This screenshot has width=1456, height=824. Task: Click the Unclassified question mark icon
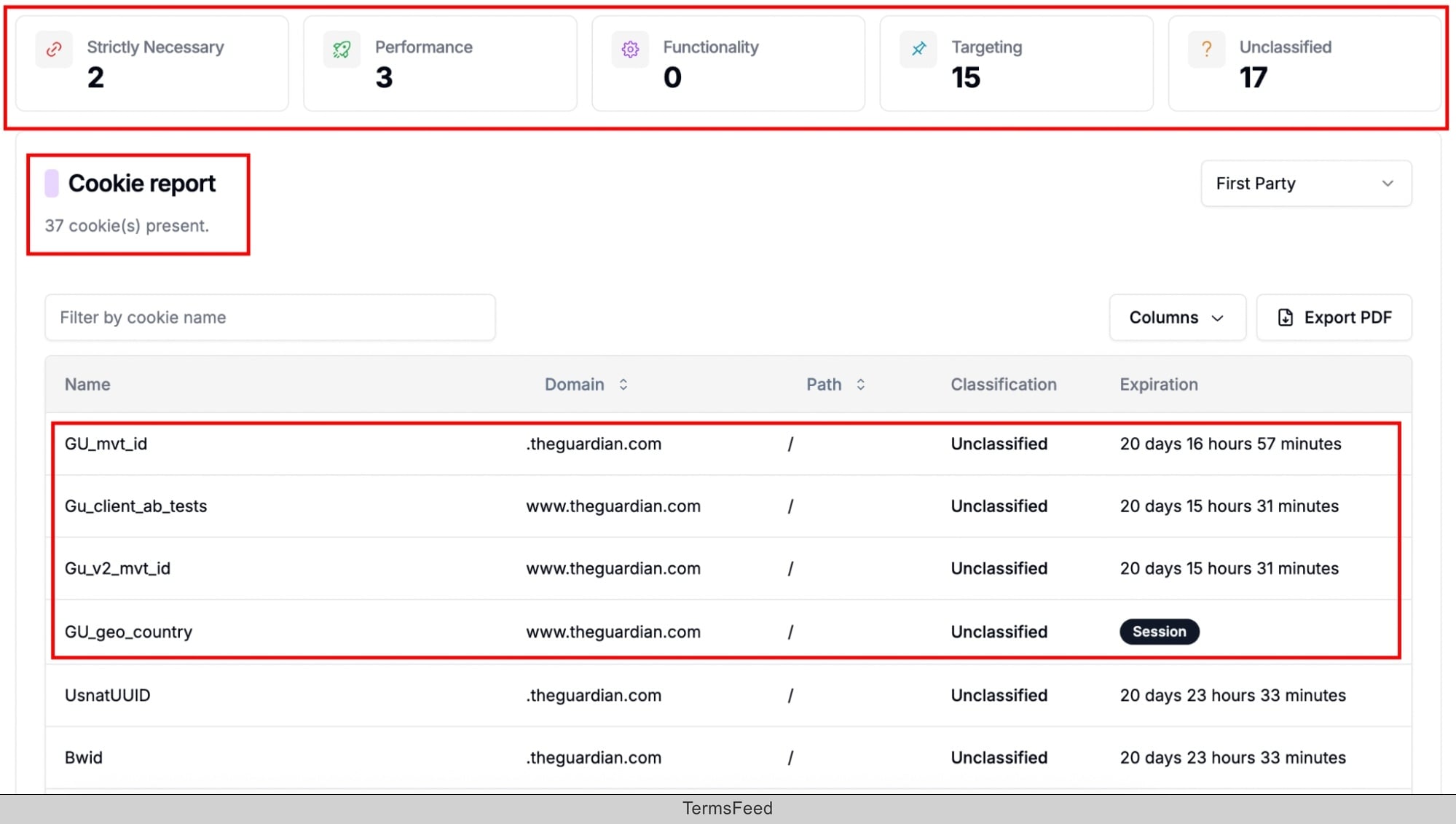click(1206, 49)
